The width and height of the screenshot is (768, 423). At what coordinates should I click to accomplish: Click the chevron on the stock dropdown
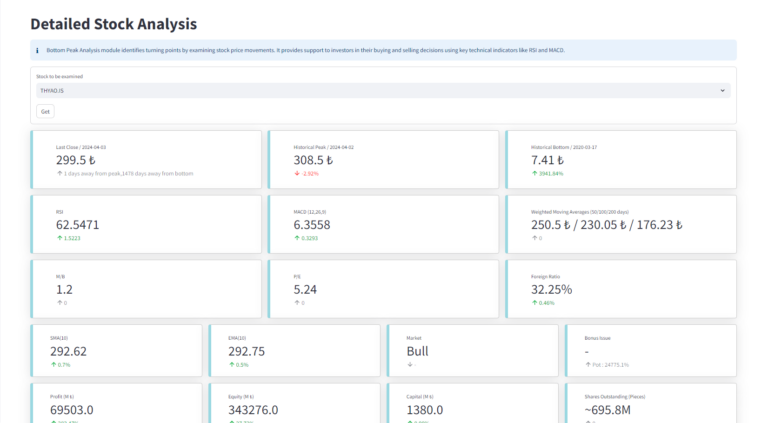(x=722, y=90)
